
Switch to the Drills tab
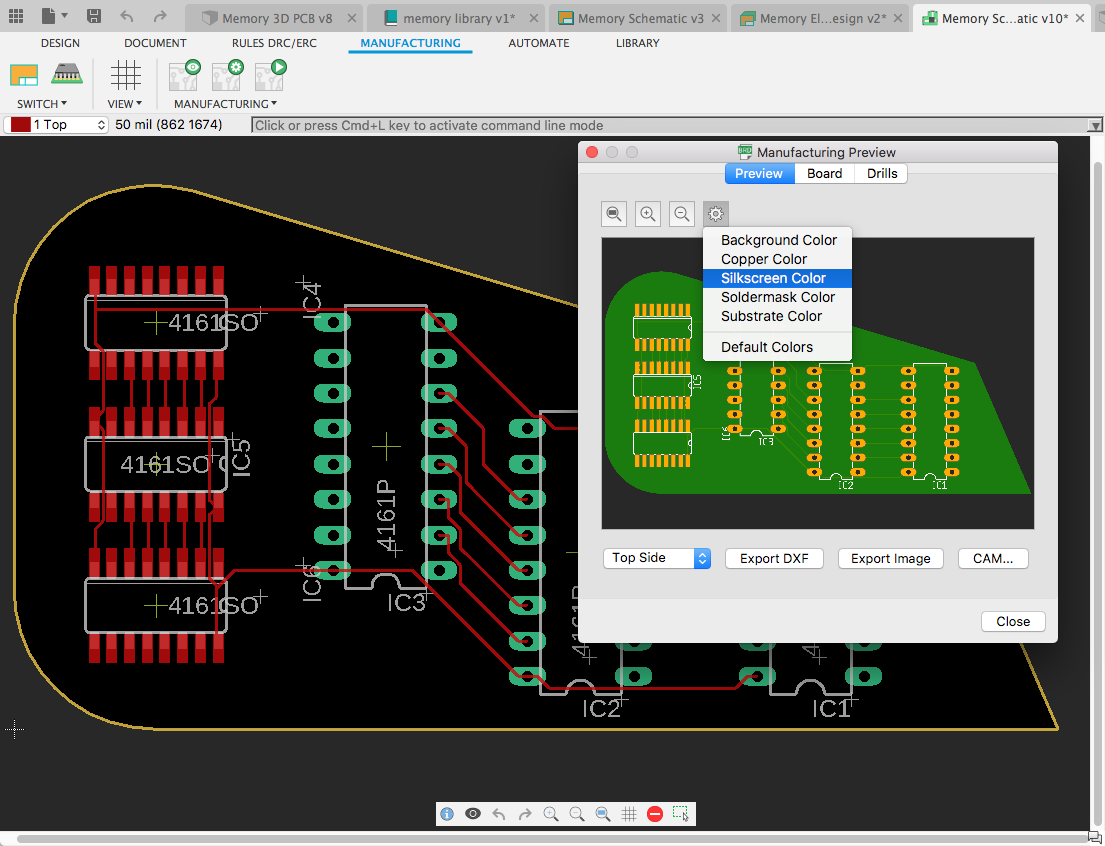(x=881, y=173)
